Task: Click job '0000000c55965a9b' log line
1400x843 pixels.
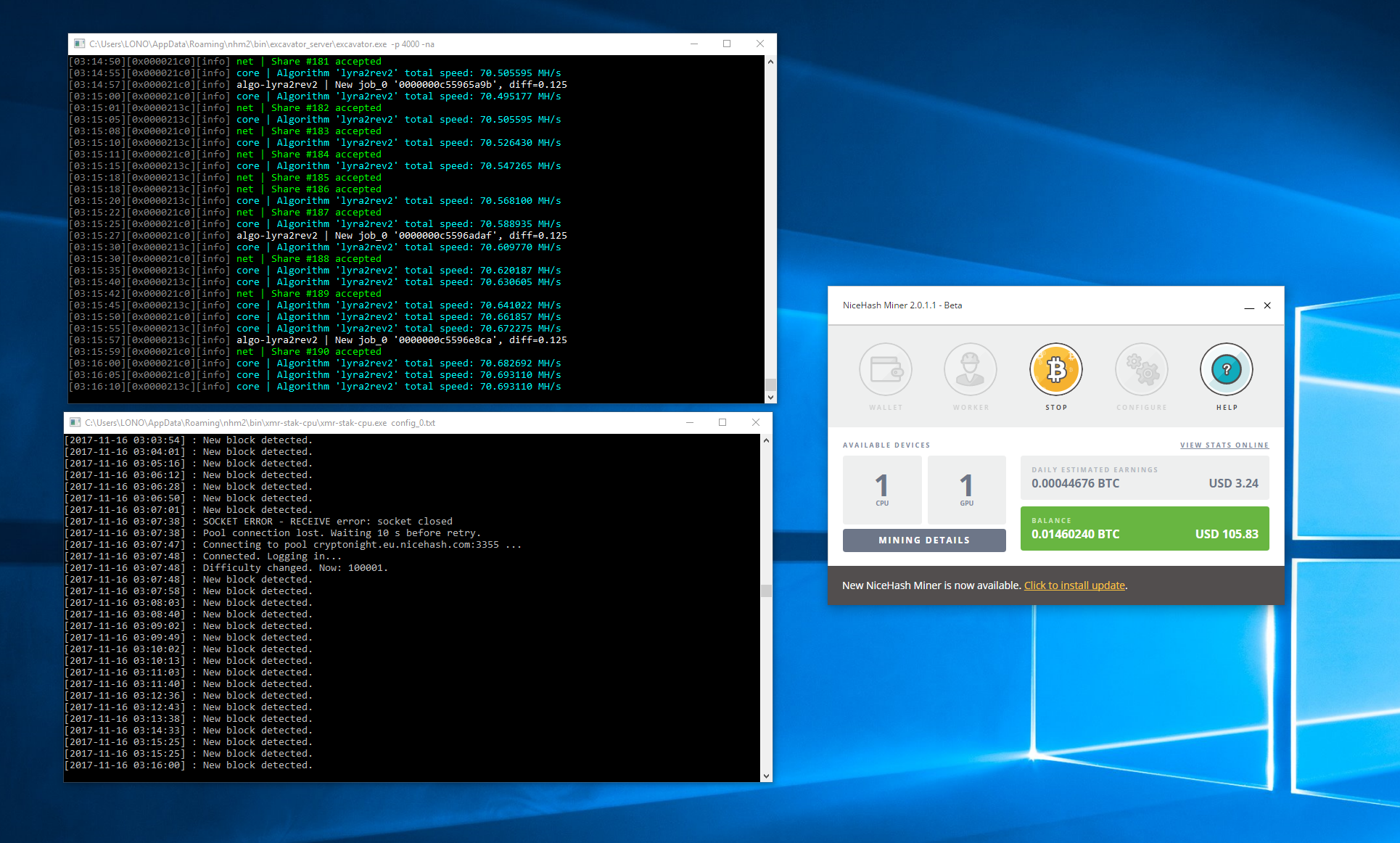Action: 318,85
